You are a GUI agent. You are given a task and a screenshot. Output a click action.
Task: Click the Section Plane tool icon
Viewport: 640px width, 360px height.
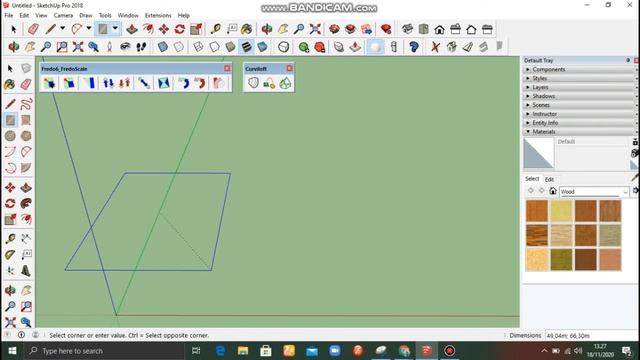pyautogui.click(x=283, y=47)
